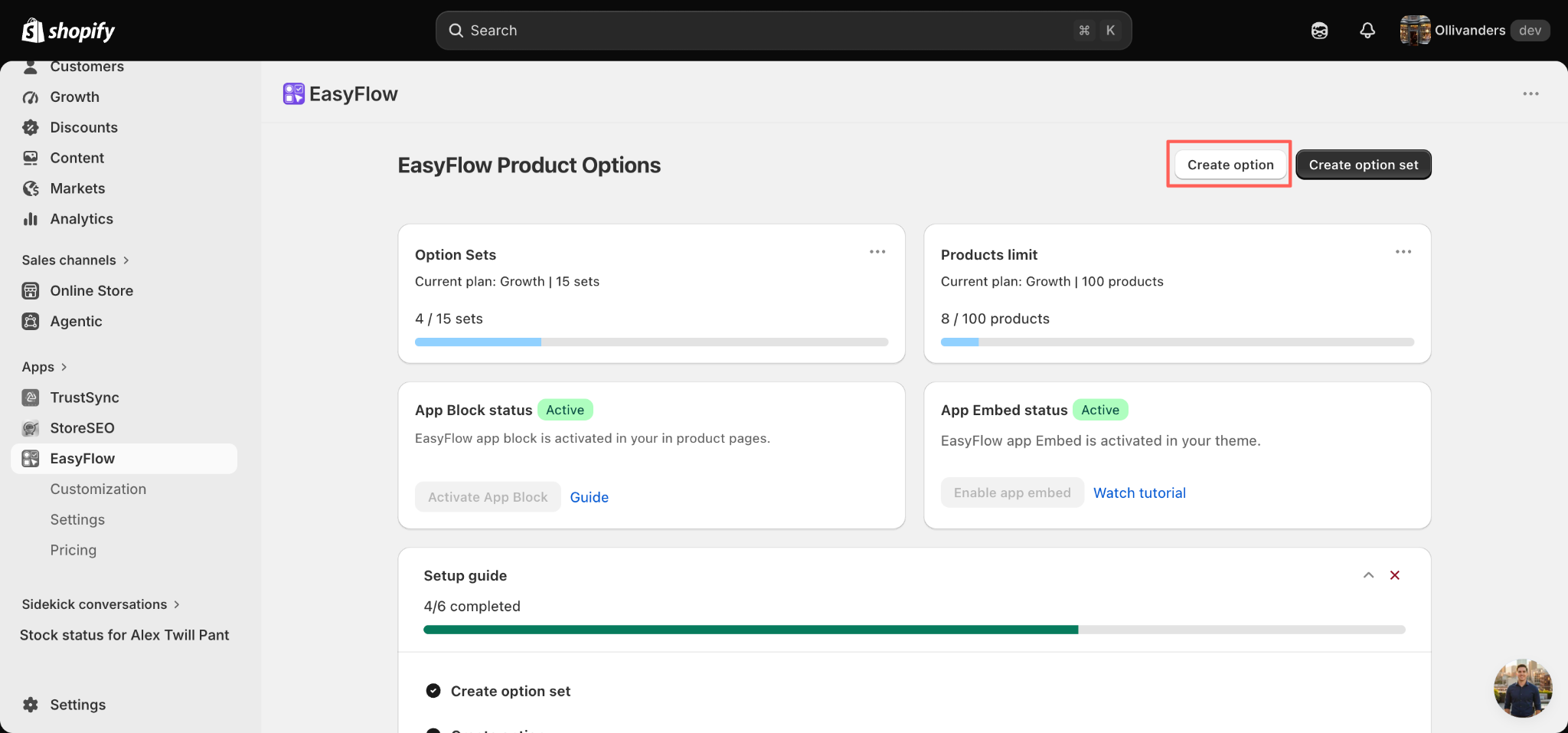This screenshot has width=1568, height=733.
Task: Collapse the Setup guide
Action: tap(1369, 575)
